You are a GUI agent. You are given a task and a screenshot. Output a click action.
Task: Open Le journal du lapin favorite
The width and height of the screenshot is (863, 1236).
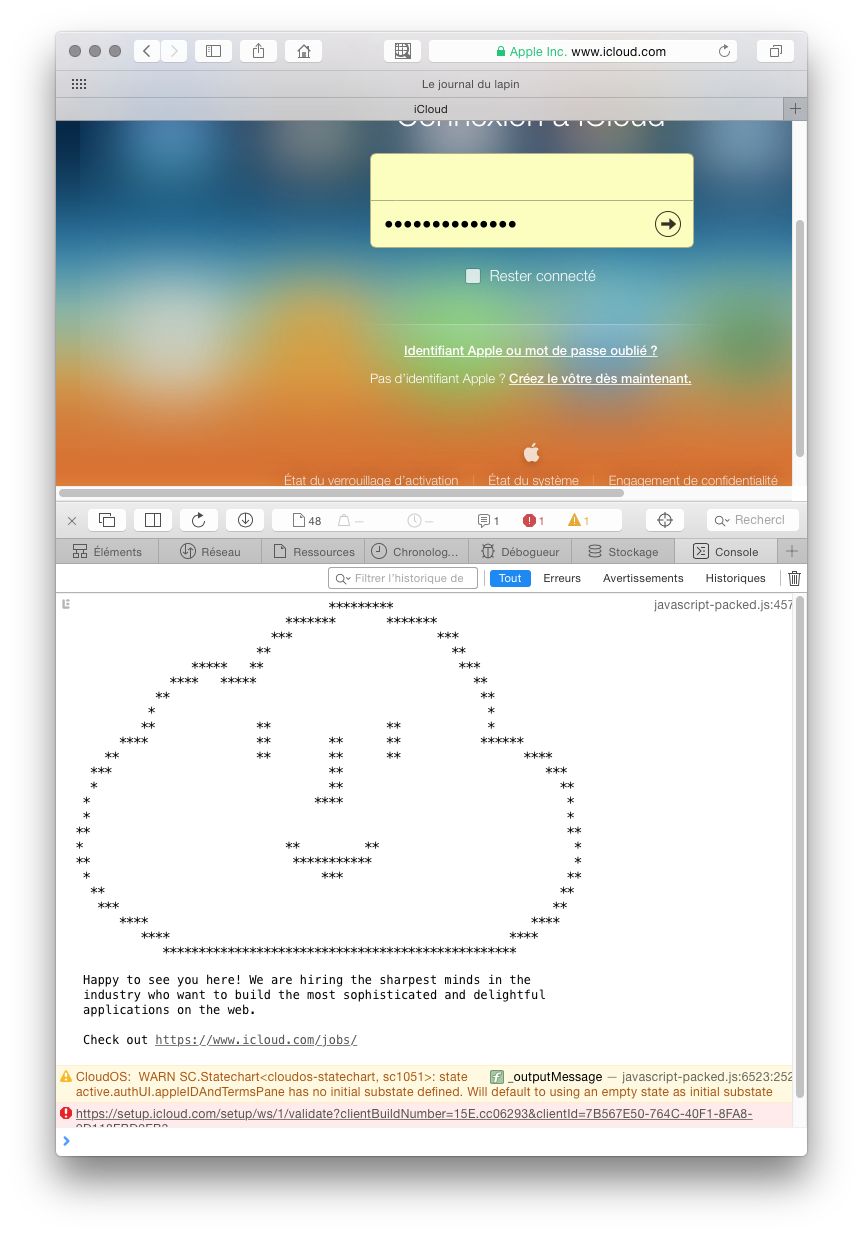471,84
